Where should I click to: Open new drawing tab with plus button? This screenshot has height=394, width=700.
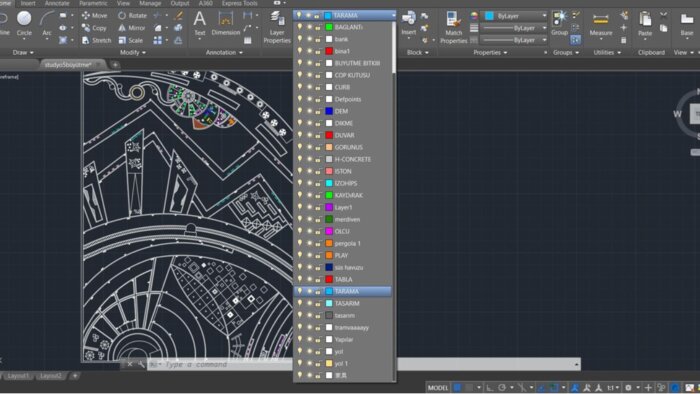click(x=115, y=65)
